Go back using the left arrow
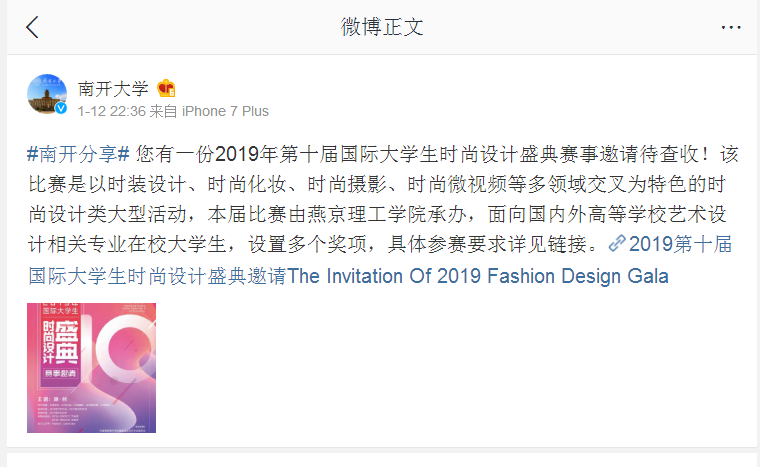This screenshot has width=760, height=467. (33, 27)
